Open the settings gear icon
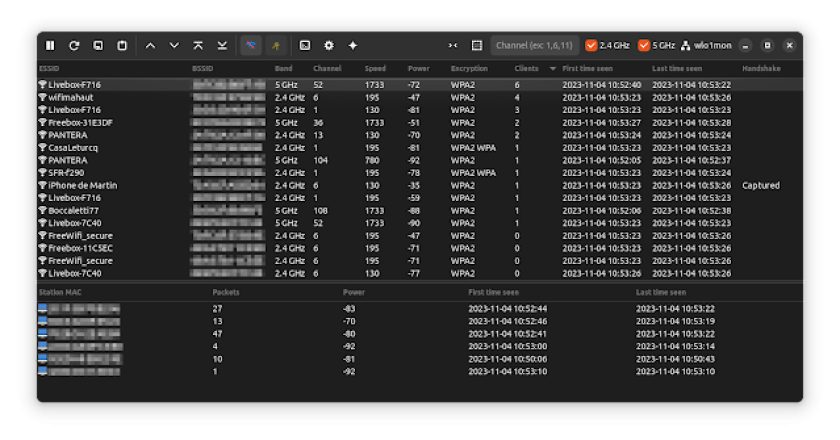 click(328, 46)
